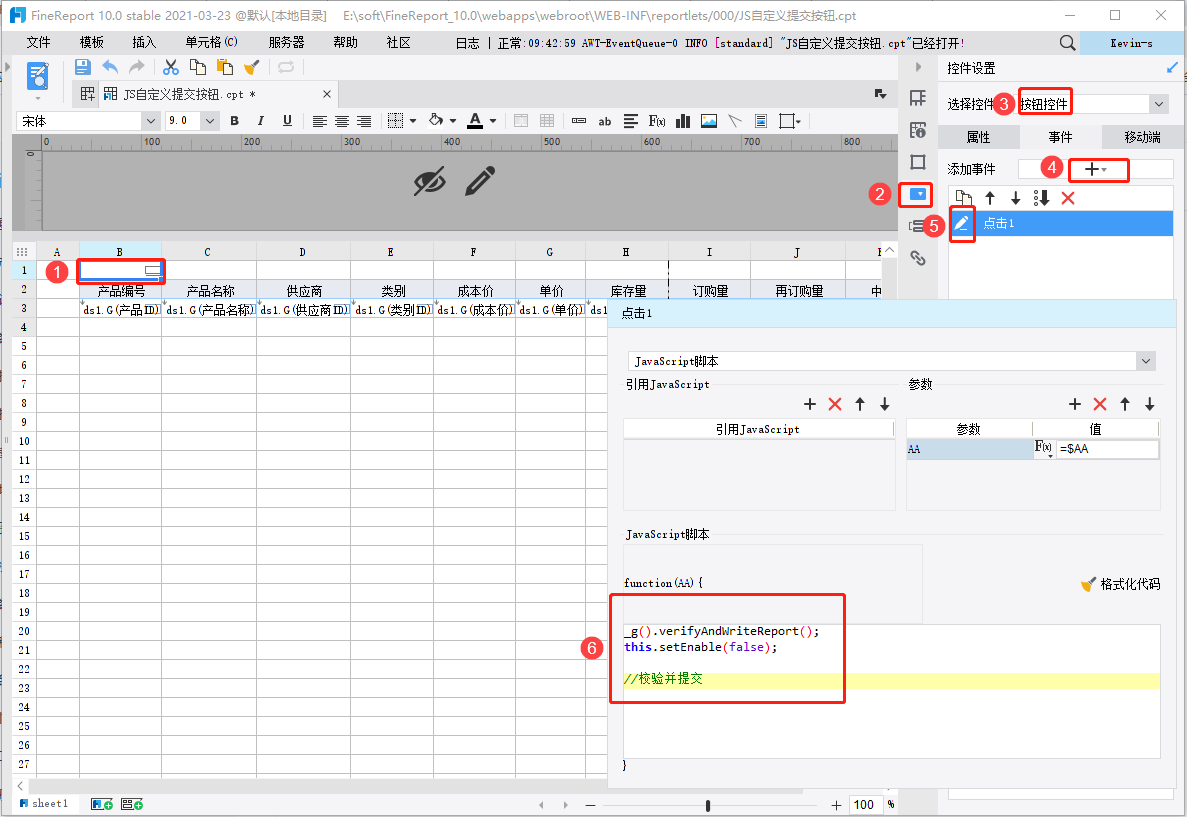
Task: Add a parameter with plus icon
Action: coord(1075,404)
